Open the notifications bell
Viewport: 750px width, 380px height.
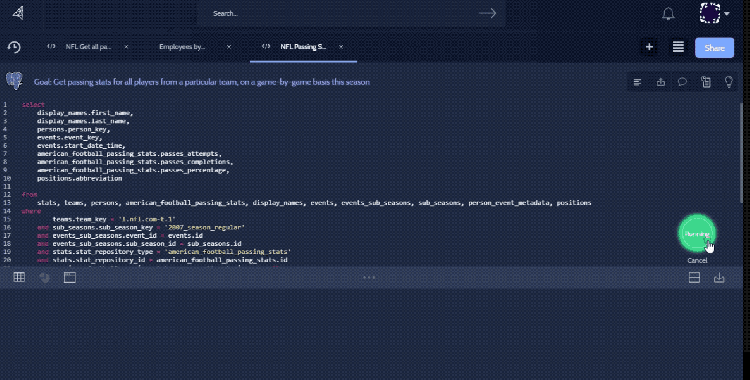pyautogui.click(x=668, y=13)
